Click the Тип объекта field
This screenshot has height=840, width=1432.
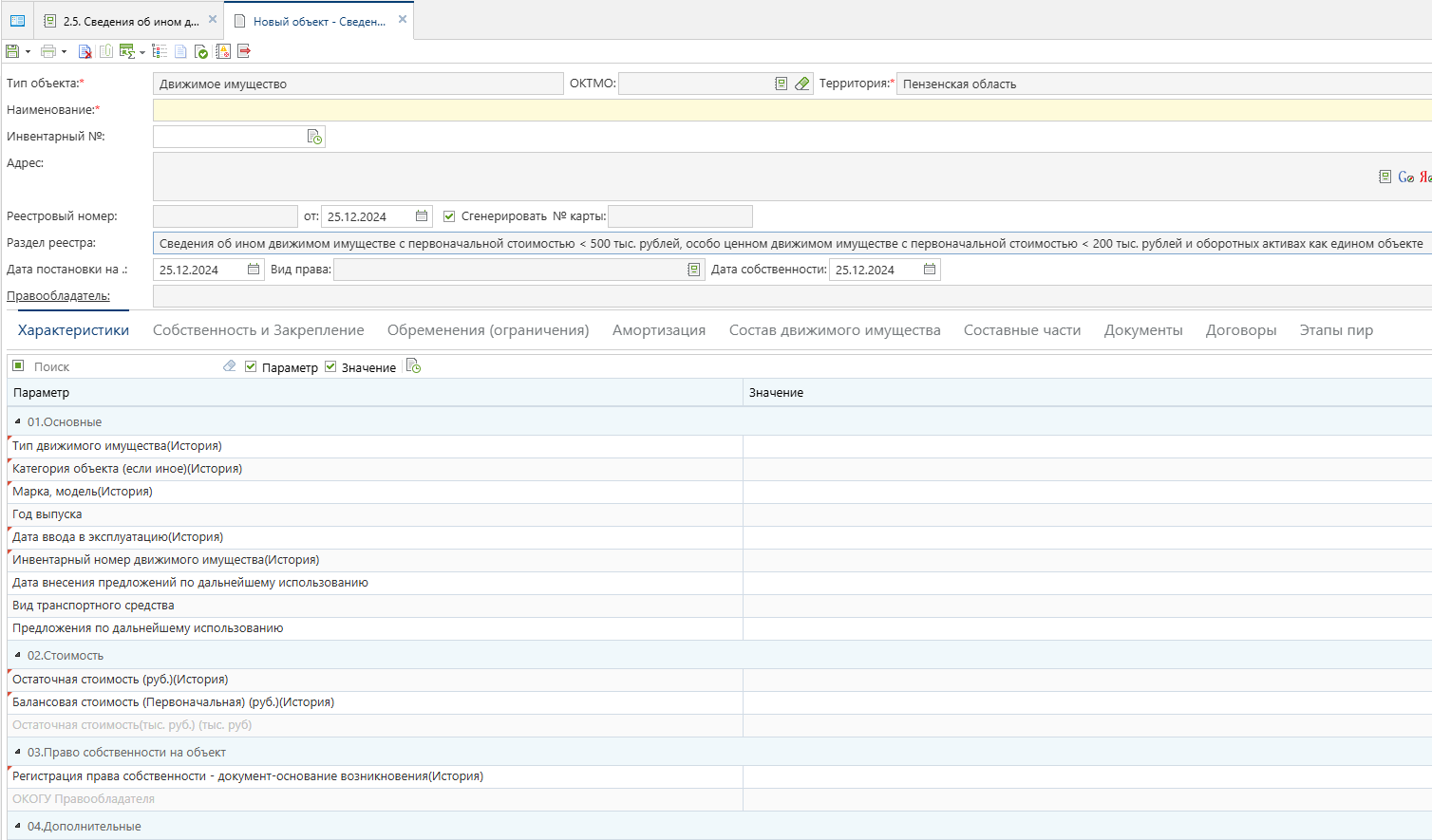pos(358,84)
